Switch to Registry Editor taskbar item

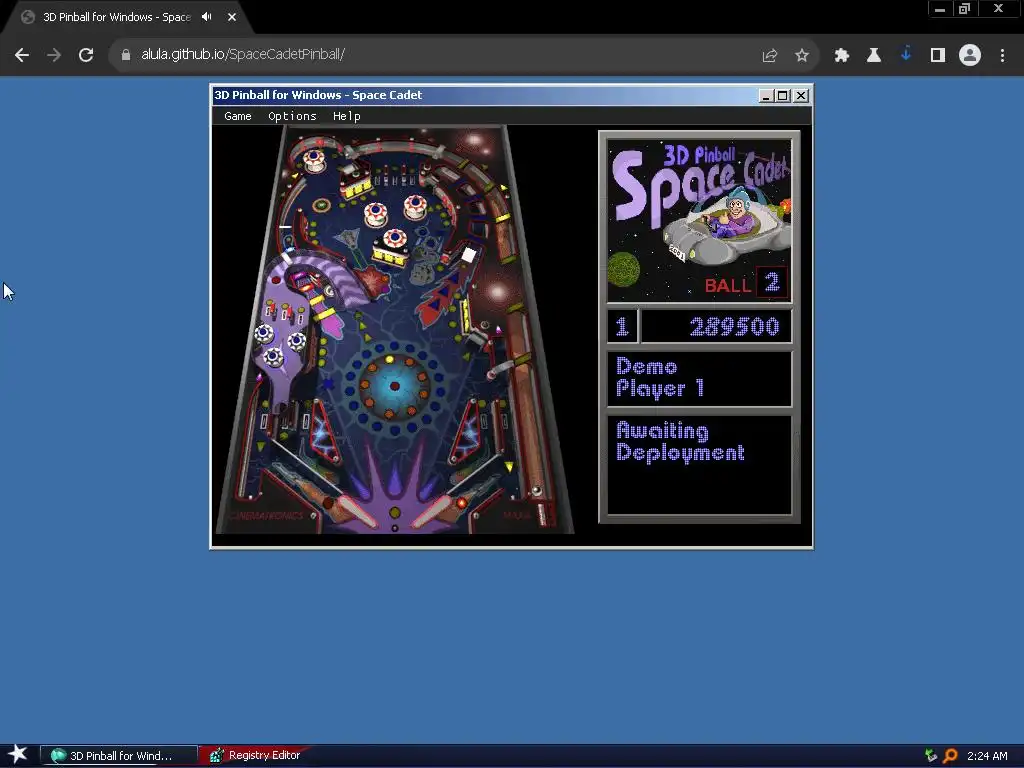[x=255, y=756]
